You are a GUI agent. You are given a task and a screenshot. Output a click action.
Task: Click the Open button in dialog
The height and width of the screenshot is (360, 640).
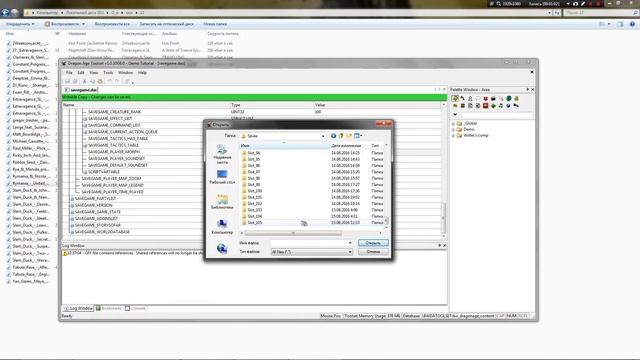373,243
